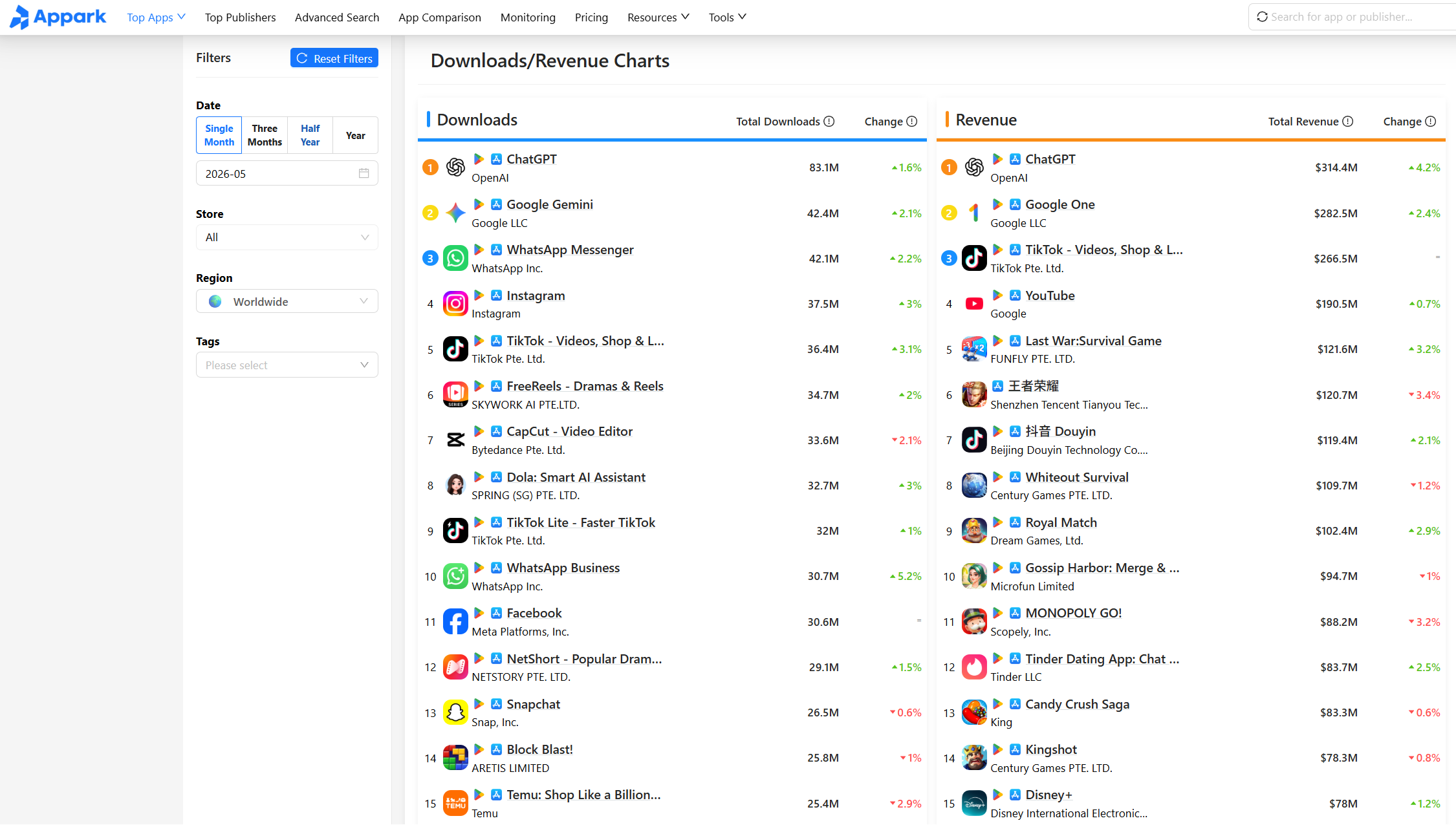
Task: Click publisher name Dream Games, Ltd.
Action: pyautogui.click(x=1037, y=541)
